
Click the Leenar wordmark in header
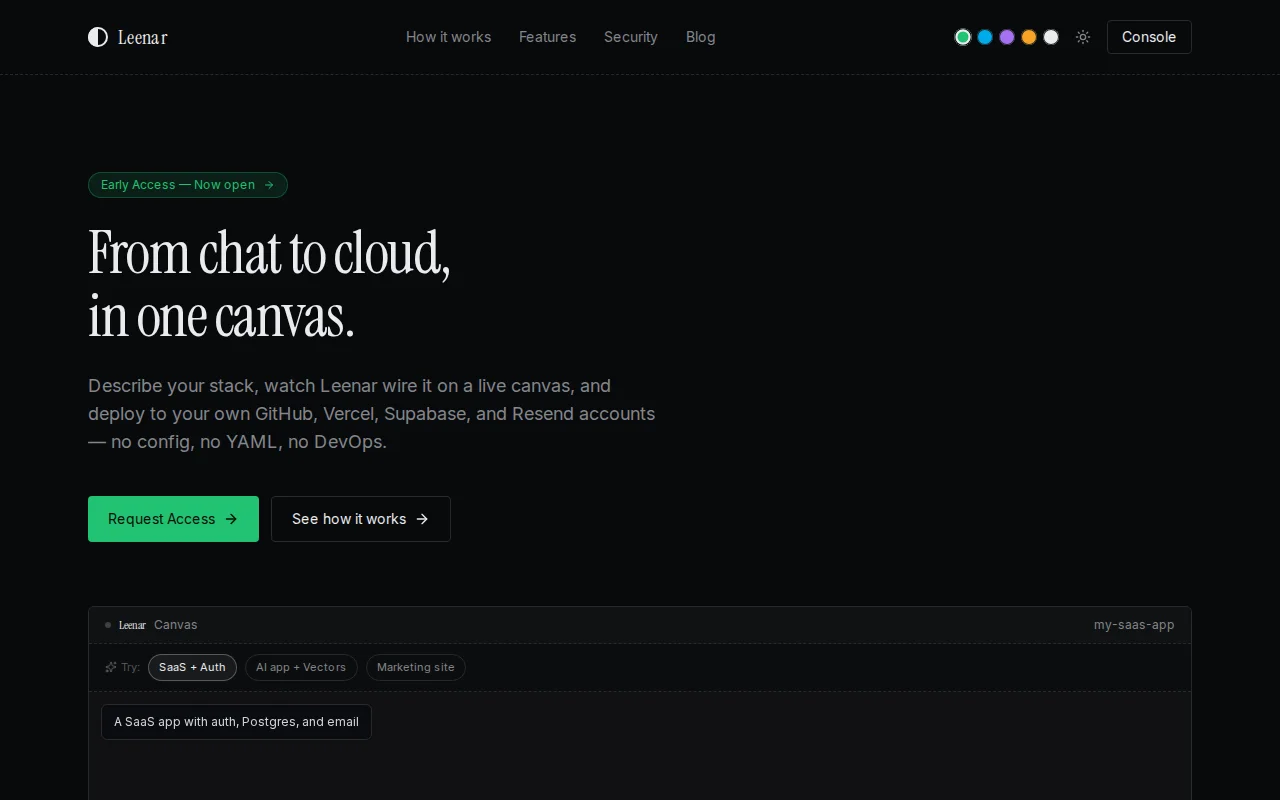pyautogui.click(x=143, y=37)
